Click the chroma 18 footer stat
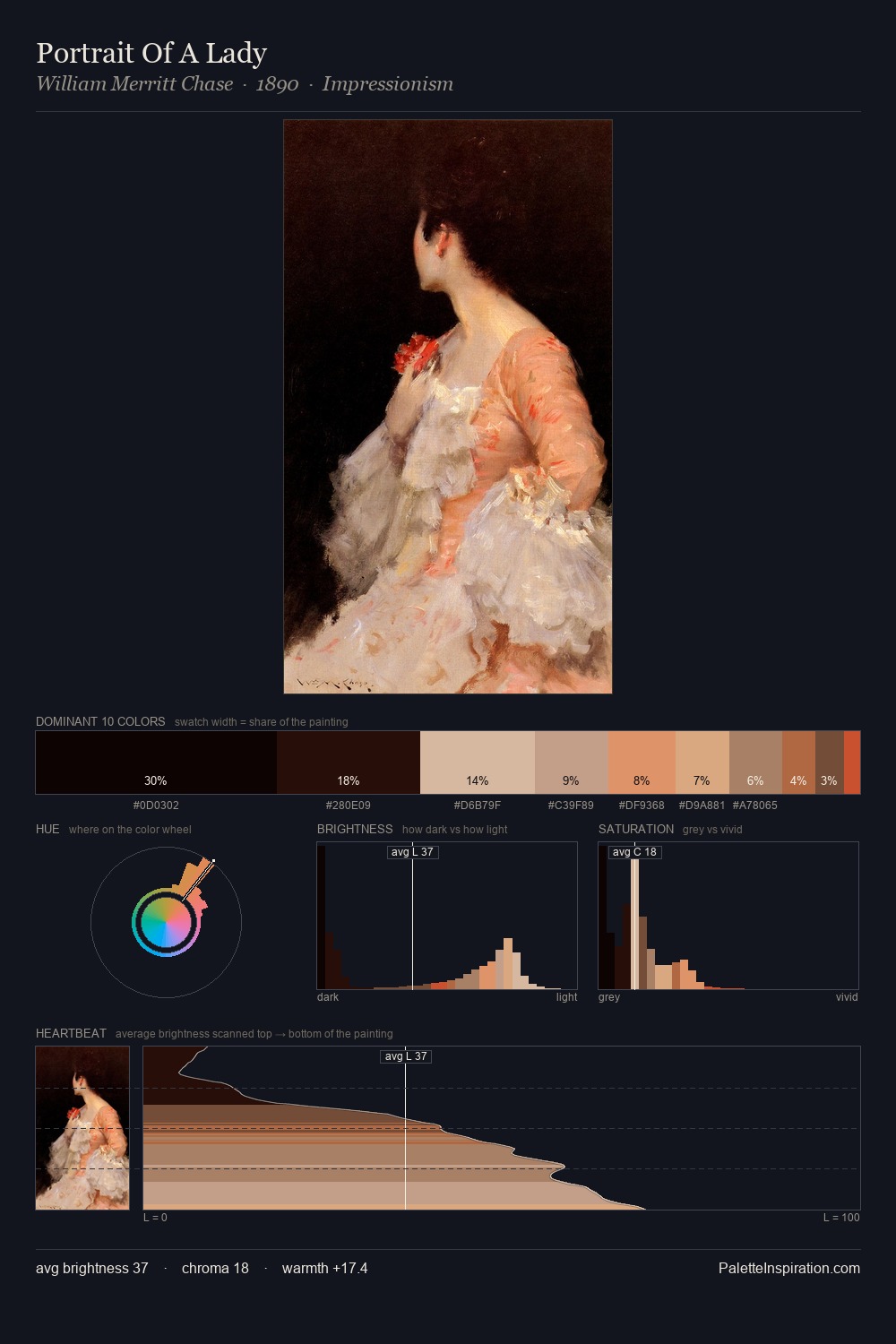The width and height of the screenshot is (896, 1344). [215, 1268]
